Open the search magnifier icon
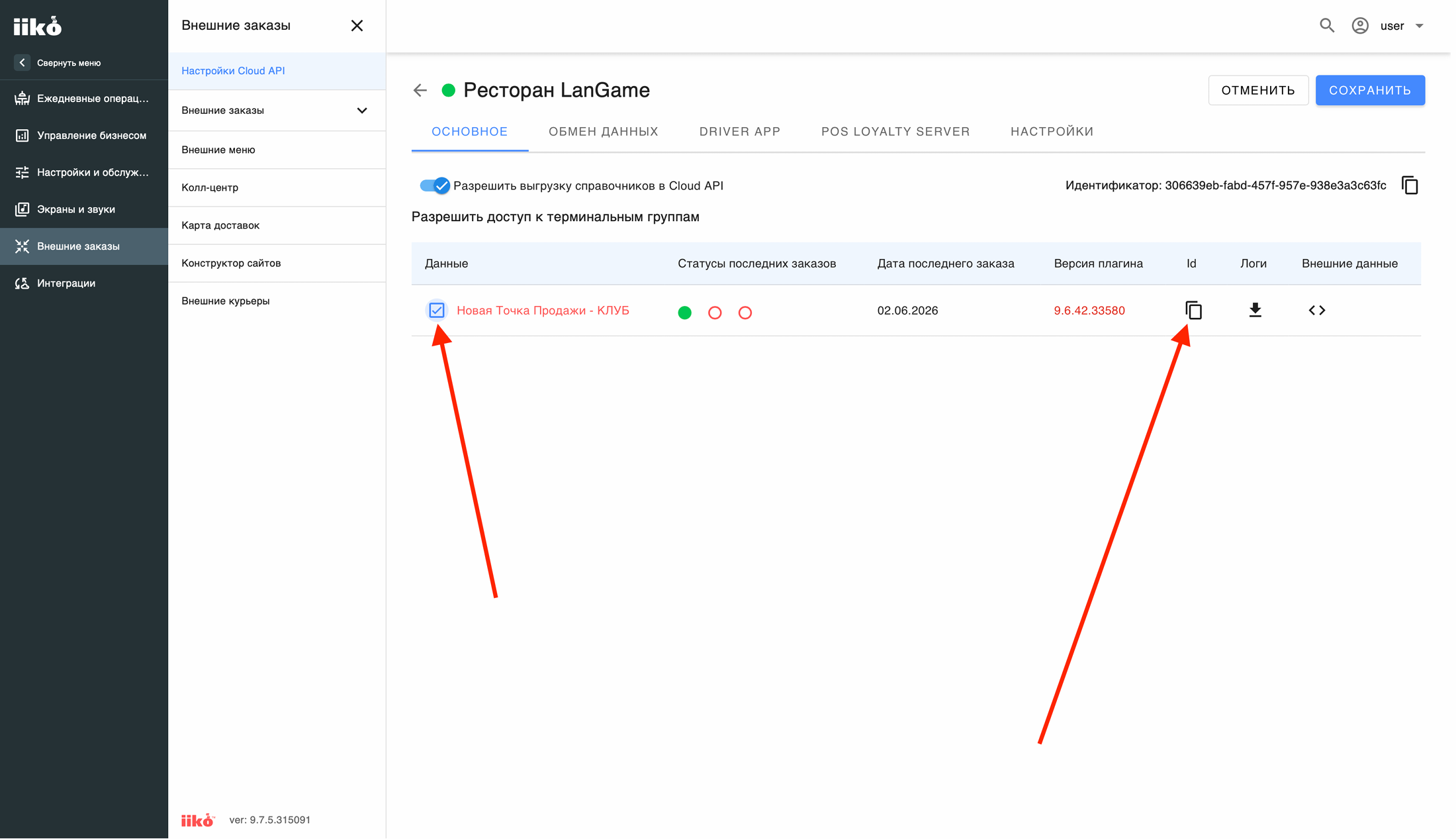1456x839 pixels. (1327, 26)
